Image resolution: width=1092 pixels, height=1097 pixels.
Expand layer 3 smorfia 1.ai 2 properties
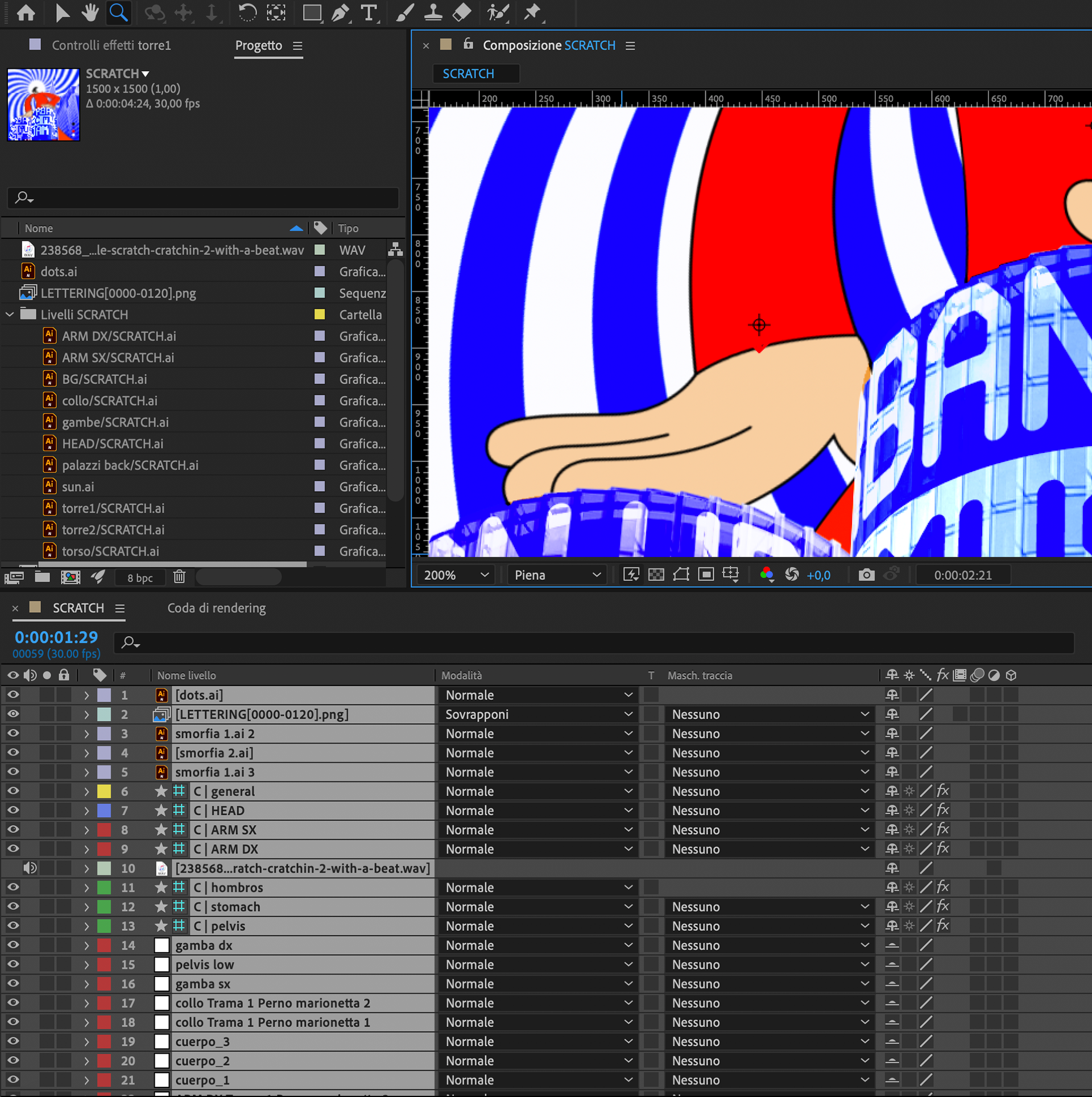pyautogui.click(x=86, y=734)
